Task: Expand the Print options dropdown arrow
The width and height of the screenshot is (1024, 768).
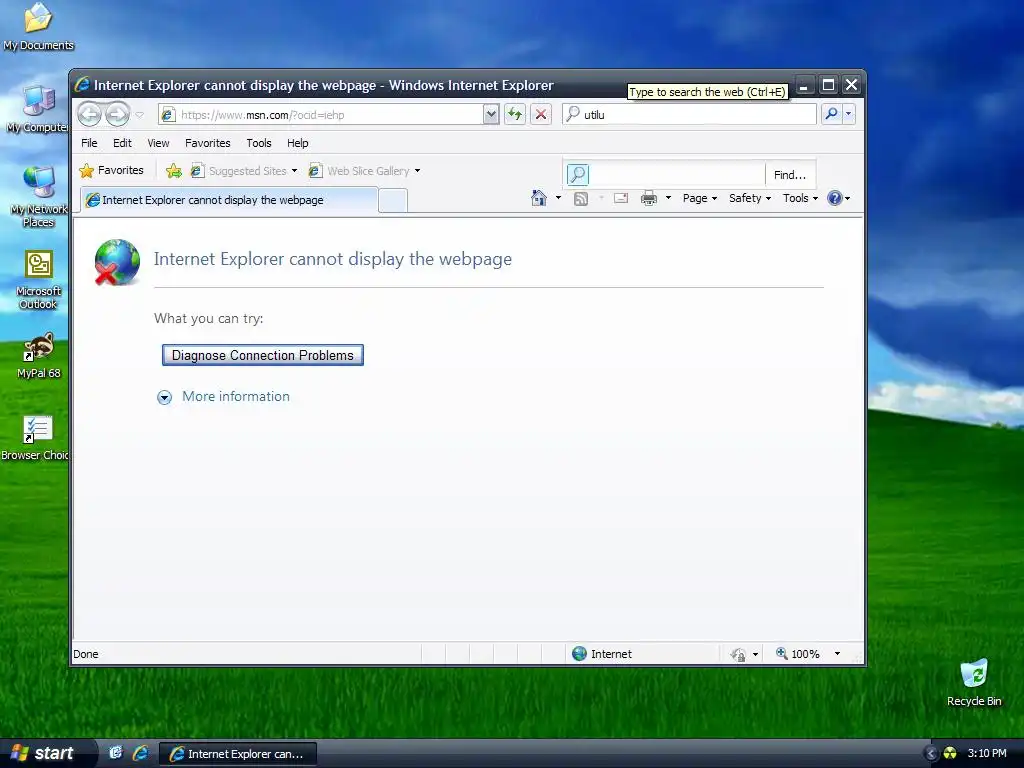Action: (668, 198)
